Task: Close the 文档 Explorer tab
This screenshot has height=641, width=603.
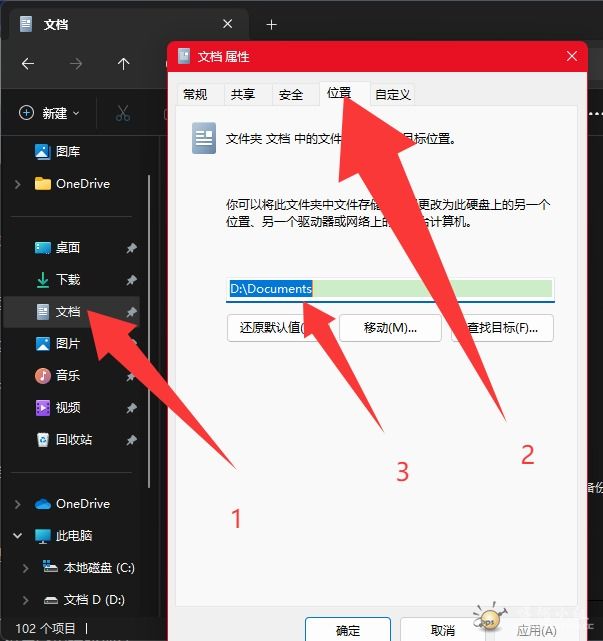Action: pos(227,24)
